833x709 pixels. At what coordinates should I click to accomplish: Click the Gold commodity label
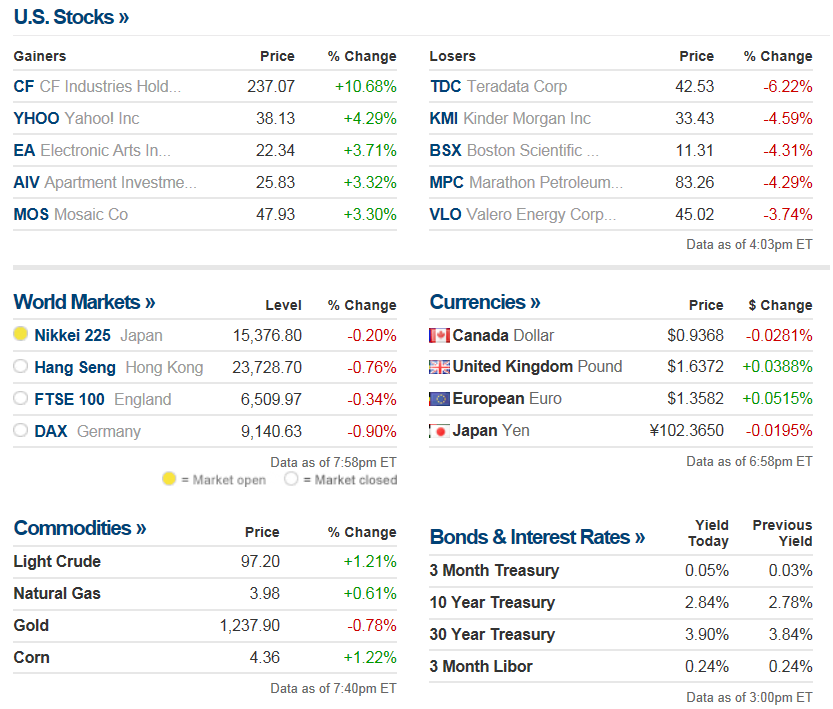pos(31,626)
